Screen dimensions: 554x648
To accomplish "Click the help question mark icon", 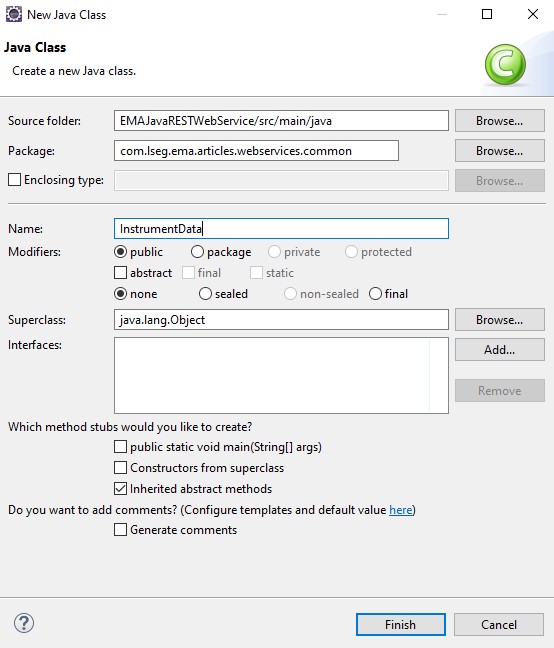I will [x=24, y=623].
